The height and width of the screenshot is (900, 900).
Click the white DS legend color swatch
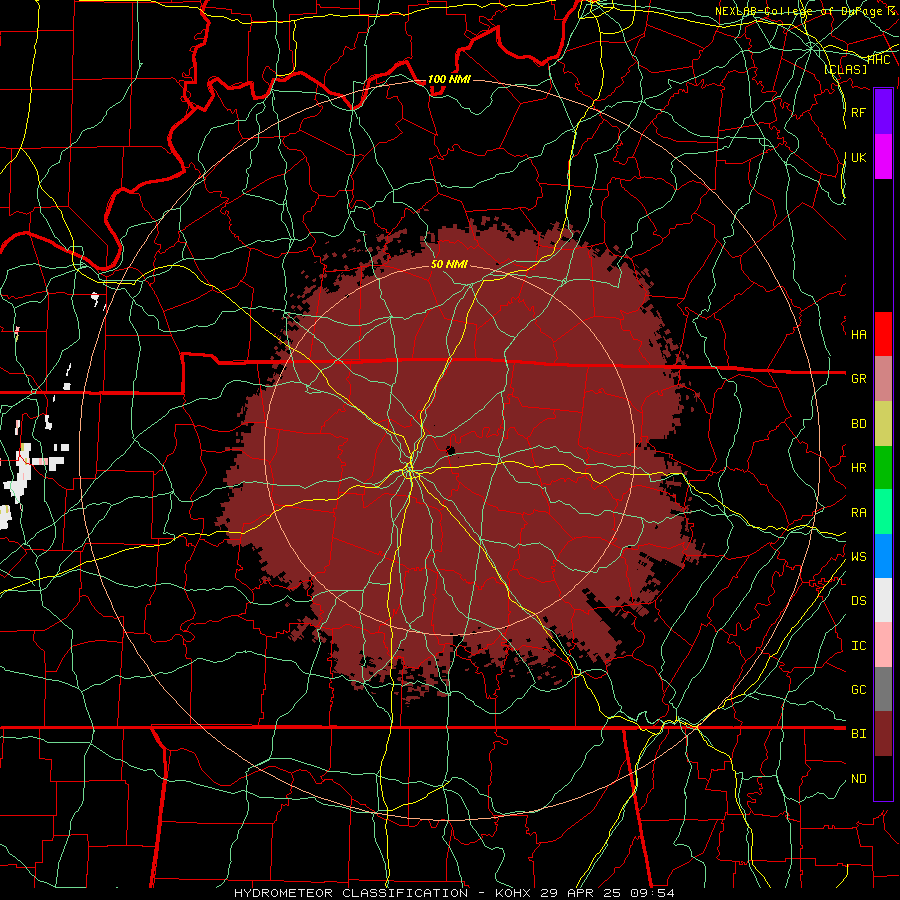(x=883, y=600)
